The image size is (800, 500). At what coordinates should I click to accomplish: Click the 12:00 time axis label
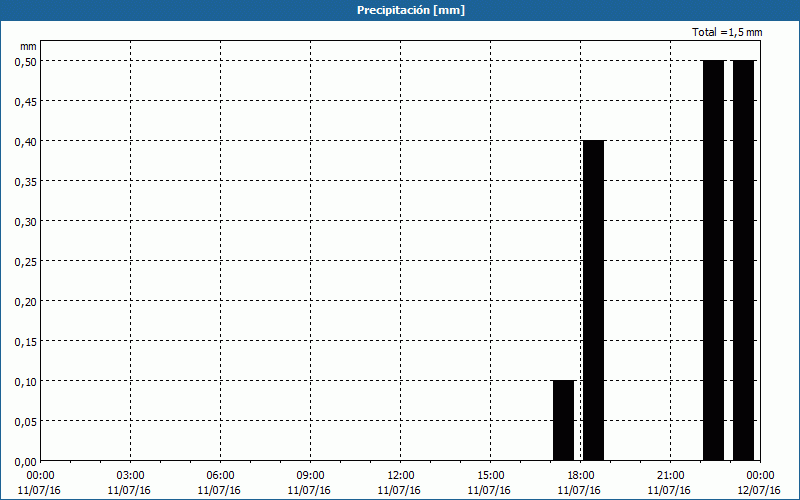pos(401,476)
